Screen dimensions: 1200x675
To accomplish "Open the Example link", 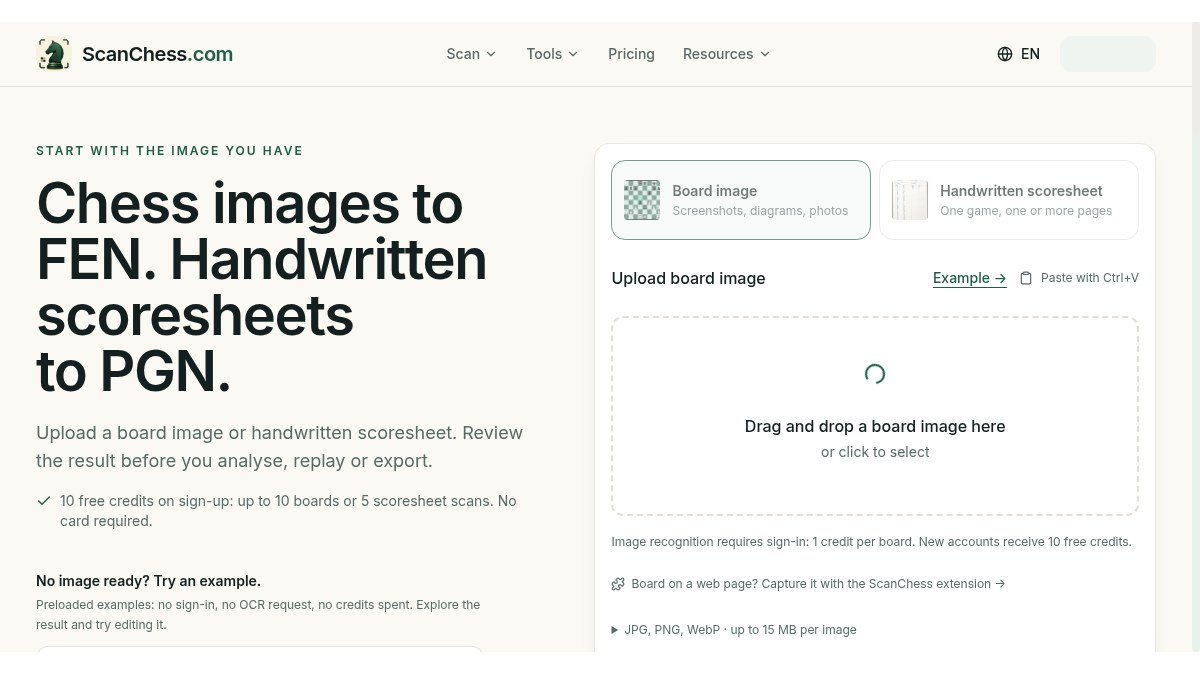I will (970, 278).
